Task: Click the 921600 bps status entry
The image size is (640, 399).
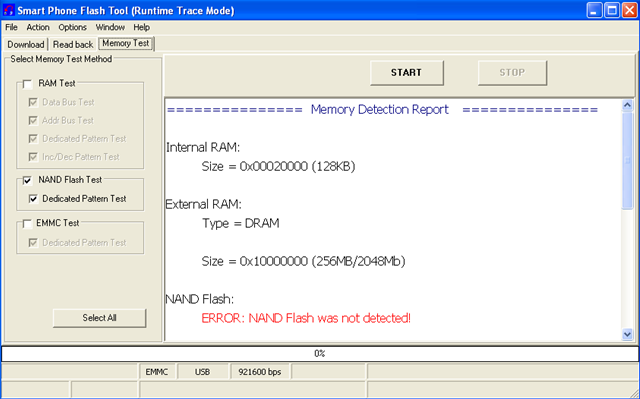Action: 260,372
